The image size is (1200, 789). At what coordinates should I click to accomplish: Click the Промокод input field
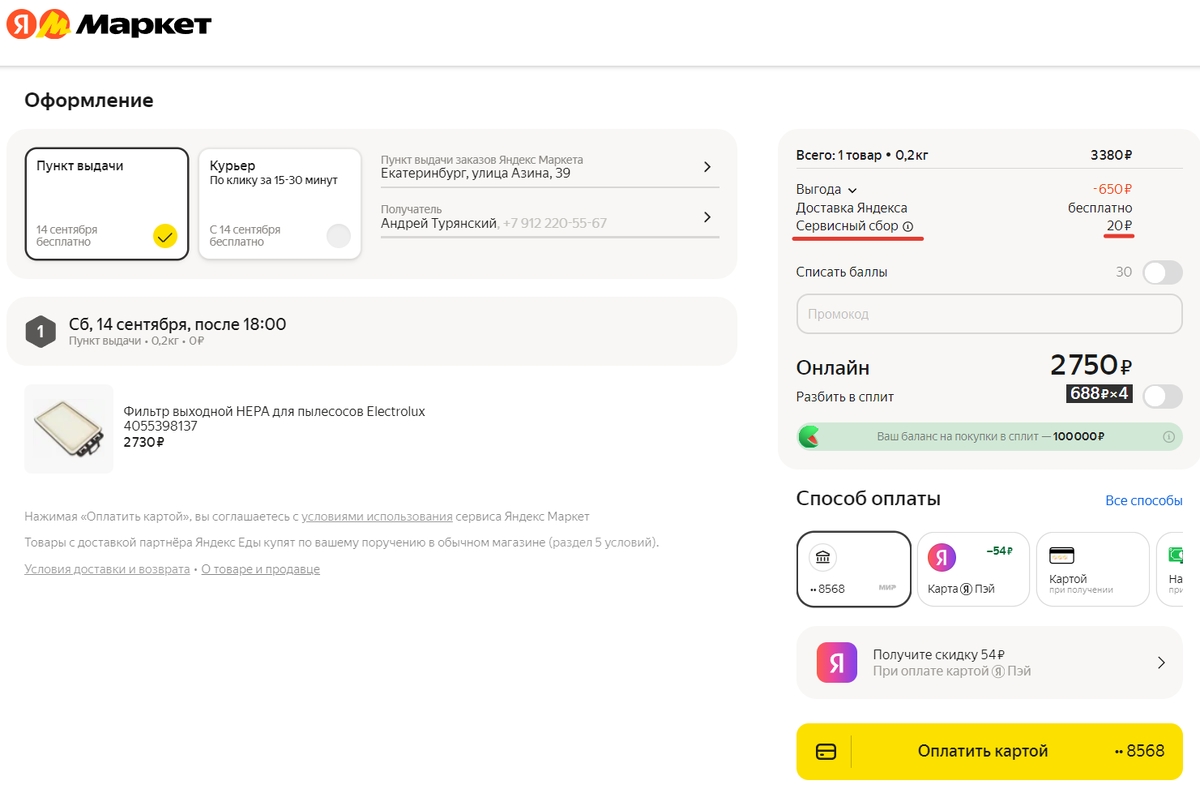(x=990, y=314)
